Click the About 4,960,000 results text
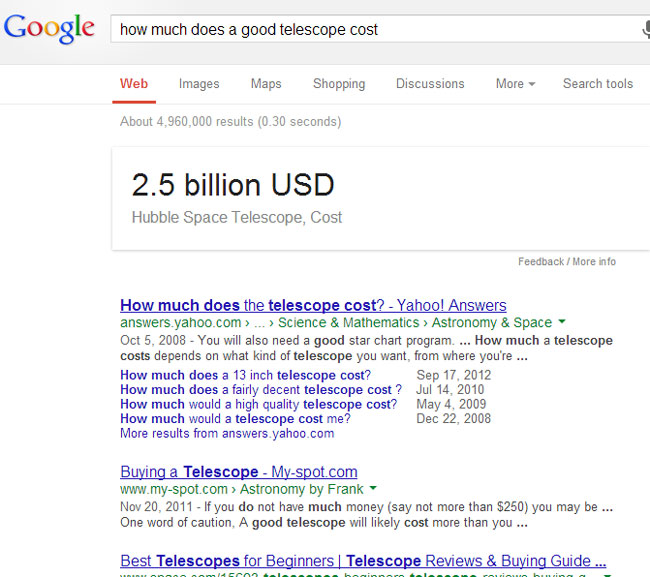Screen dimensions: 650x577 [230, 121]
